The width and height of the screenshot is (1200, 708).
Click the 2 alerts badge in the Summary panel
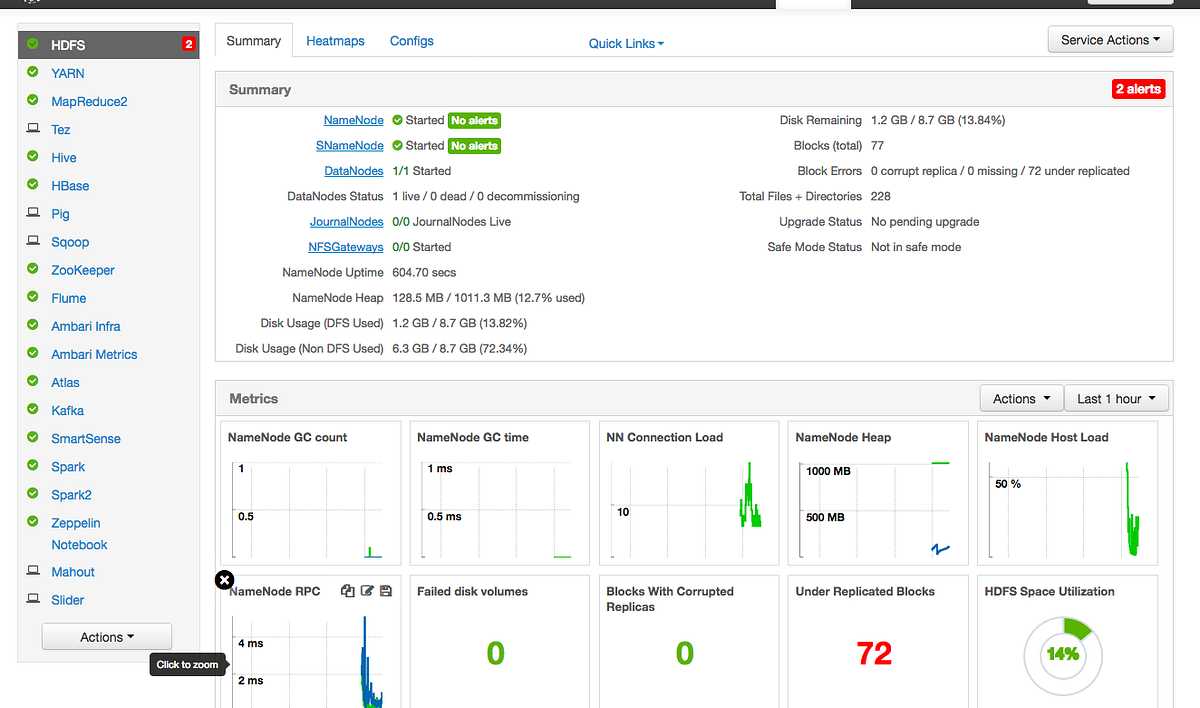point(1138,89)
